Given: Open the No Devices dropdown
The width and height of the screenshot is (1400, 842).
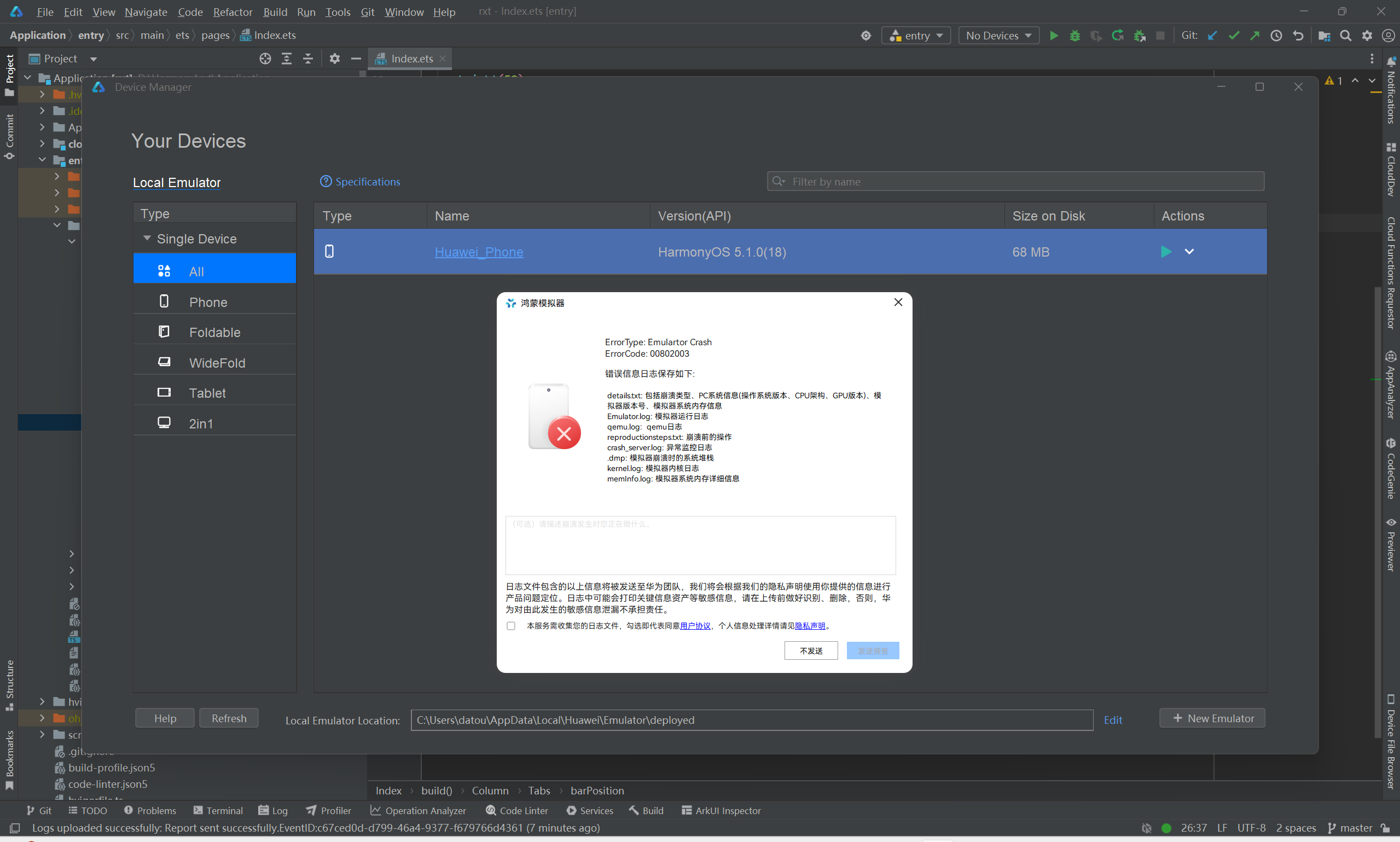Looking at the screenshot, I should coord(998,36).
